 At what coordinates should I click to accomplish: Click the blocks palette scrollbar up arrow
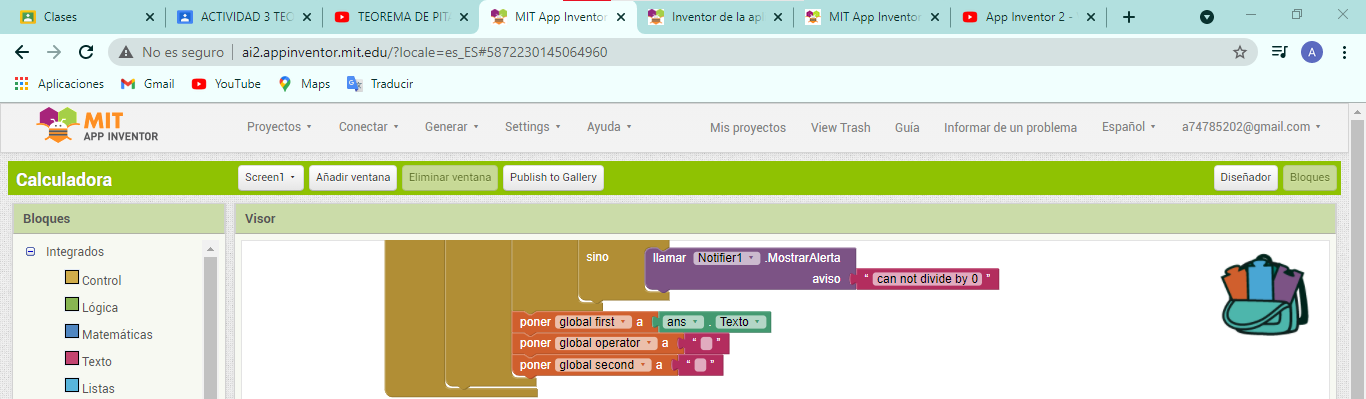pyautogui.click(x=210, y=249)
